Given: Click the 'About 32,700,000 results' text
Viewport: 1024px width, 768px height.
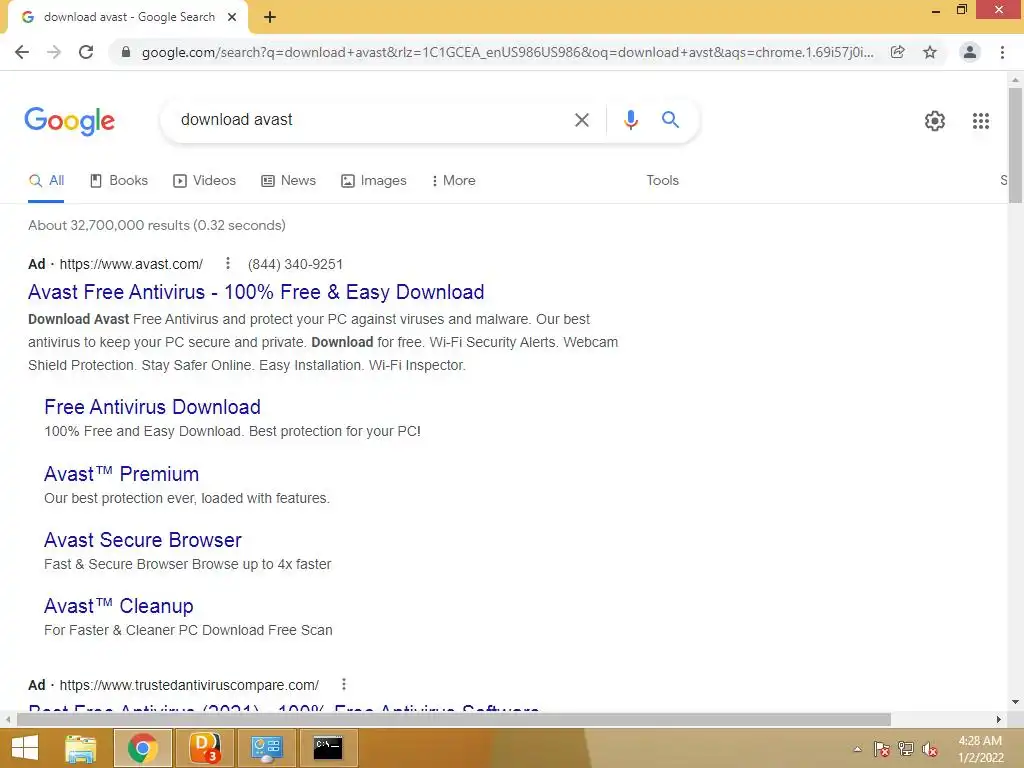Looking at the screenshot, I should click(x=157, y=225).
